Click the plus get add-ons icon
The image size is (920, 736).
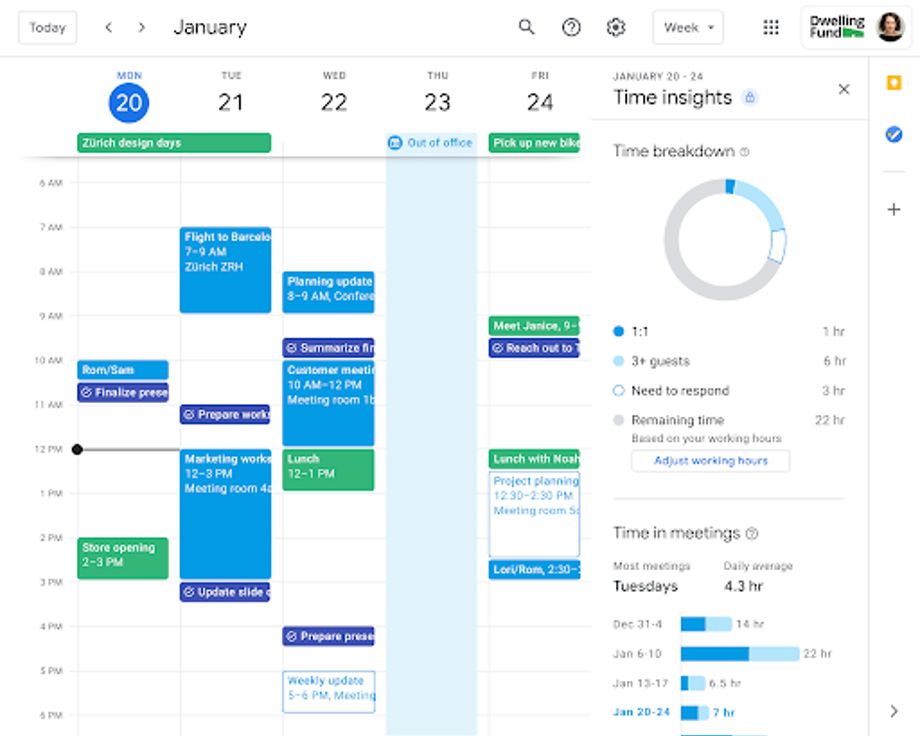pos(894,210)
